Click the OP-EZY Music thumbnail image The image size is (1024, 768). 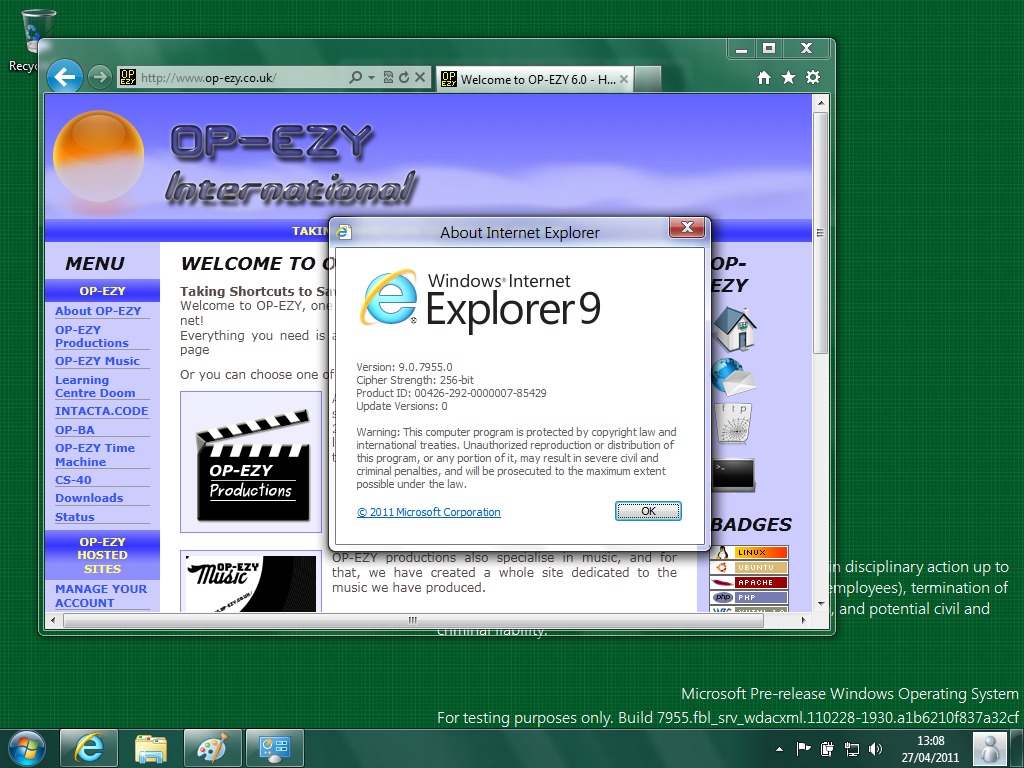pyautogui.click(x=251, y=581)
